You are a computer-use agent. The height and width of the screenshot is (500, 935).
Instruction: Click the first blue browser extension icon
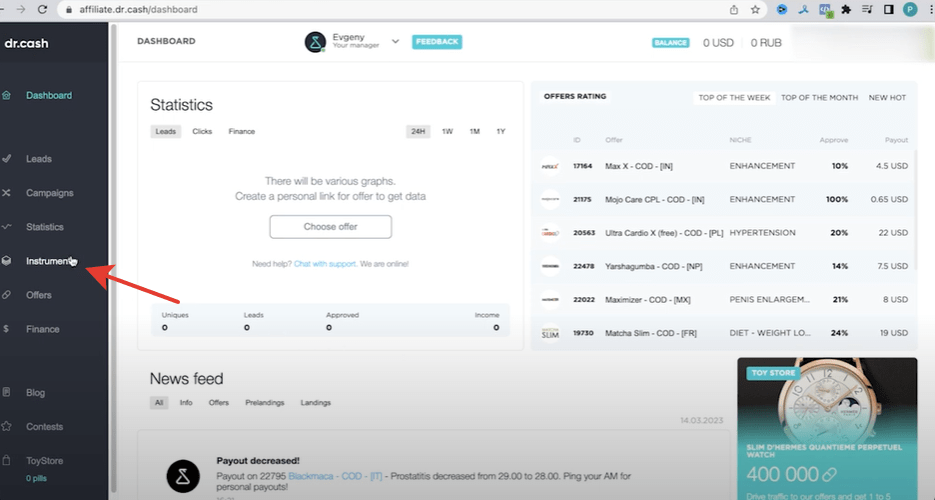coord(782,10)
